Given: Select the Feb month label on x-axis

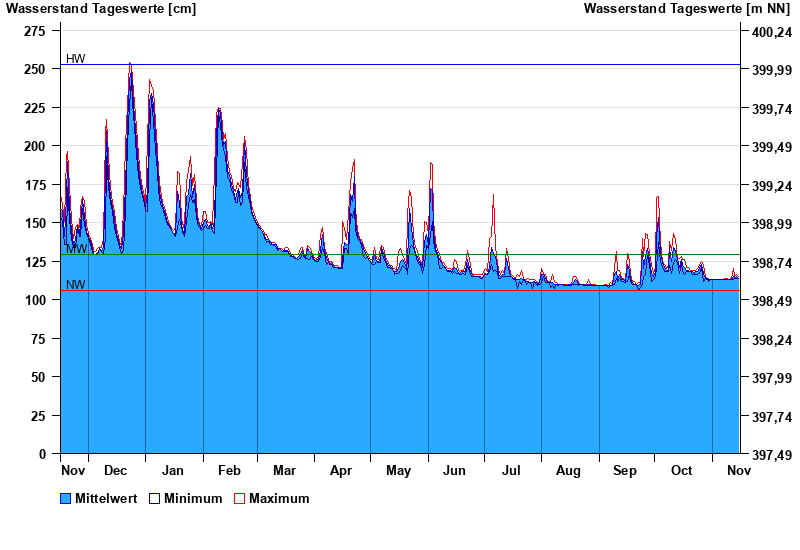Looking at the screenshot, I should pyautogui.click(x=229, y=470).
